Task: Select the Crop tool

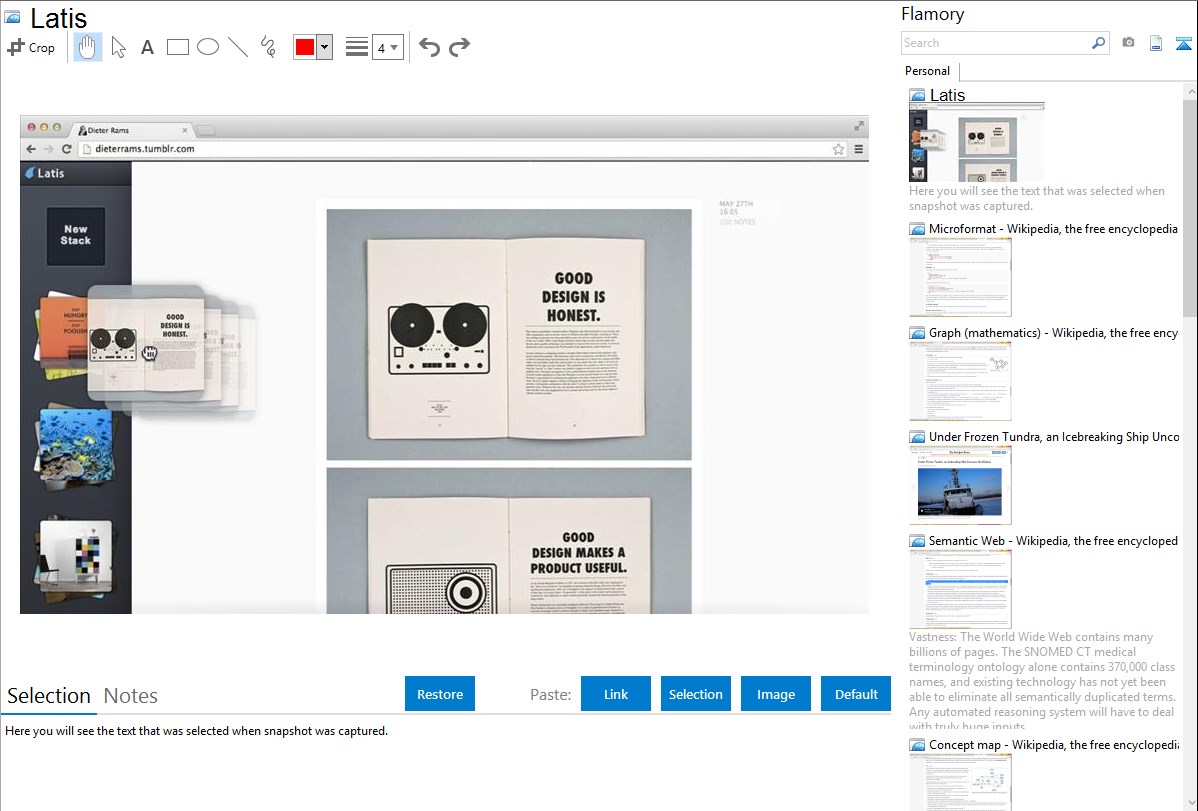Action: coord(31,47)
